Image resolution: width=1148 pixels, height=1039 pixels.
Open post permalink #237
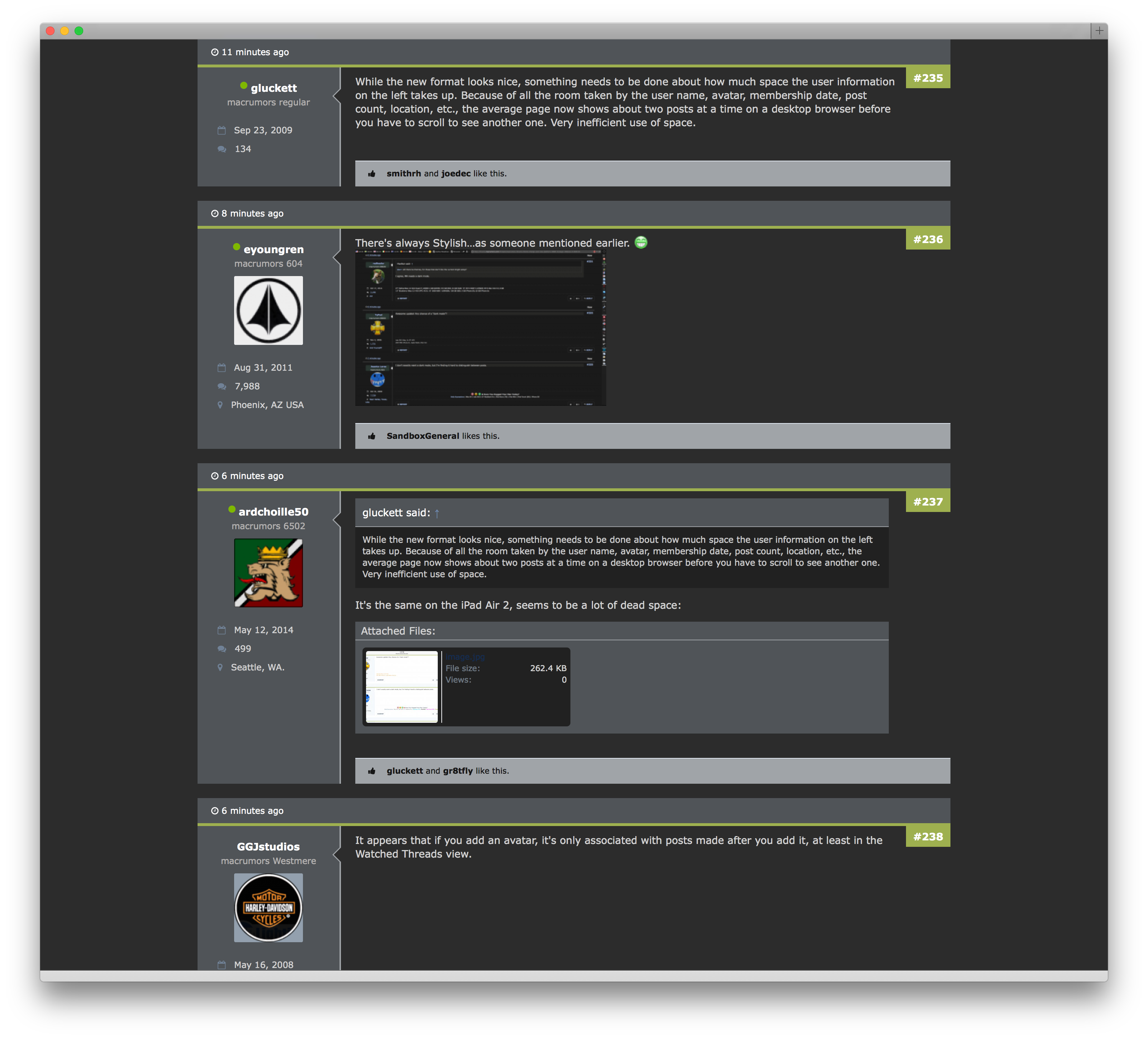click(x=928, y=502)
